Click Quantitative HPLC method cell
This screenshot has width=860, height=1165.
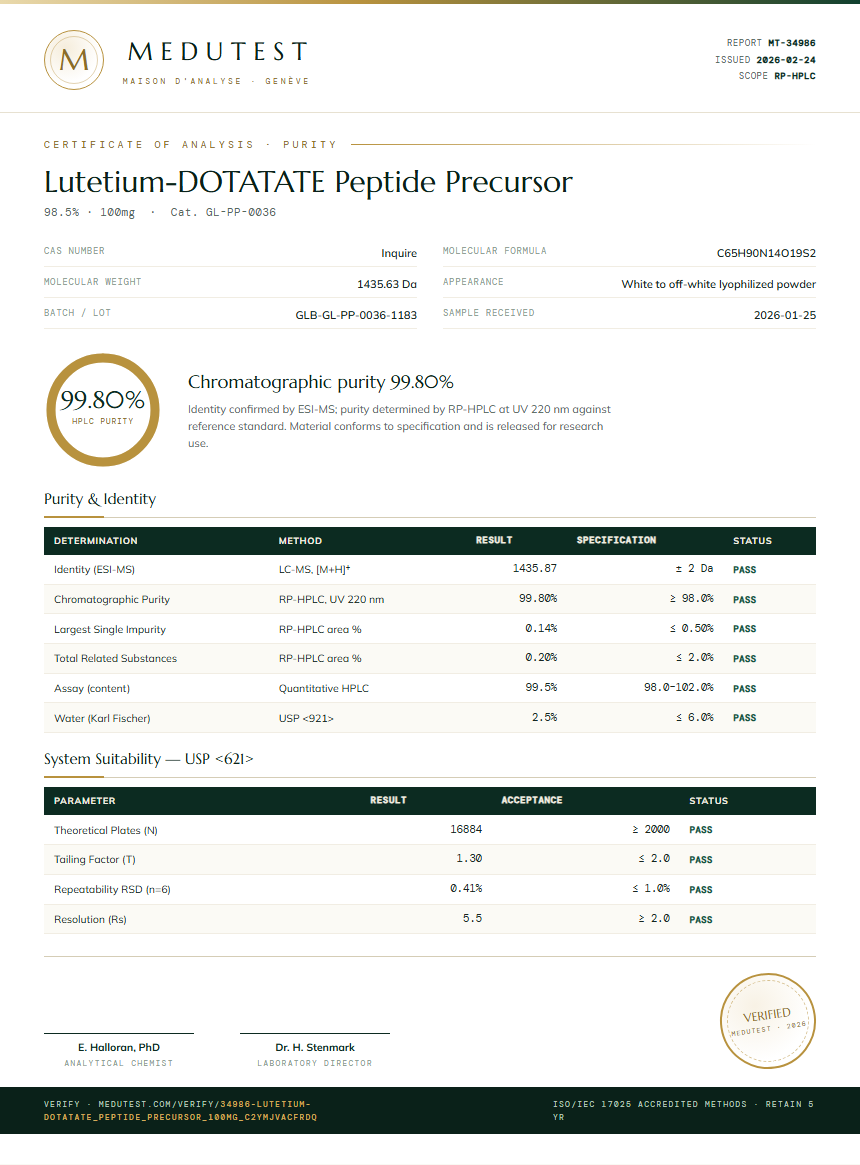324,689
